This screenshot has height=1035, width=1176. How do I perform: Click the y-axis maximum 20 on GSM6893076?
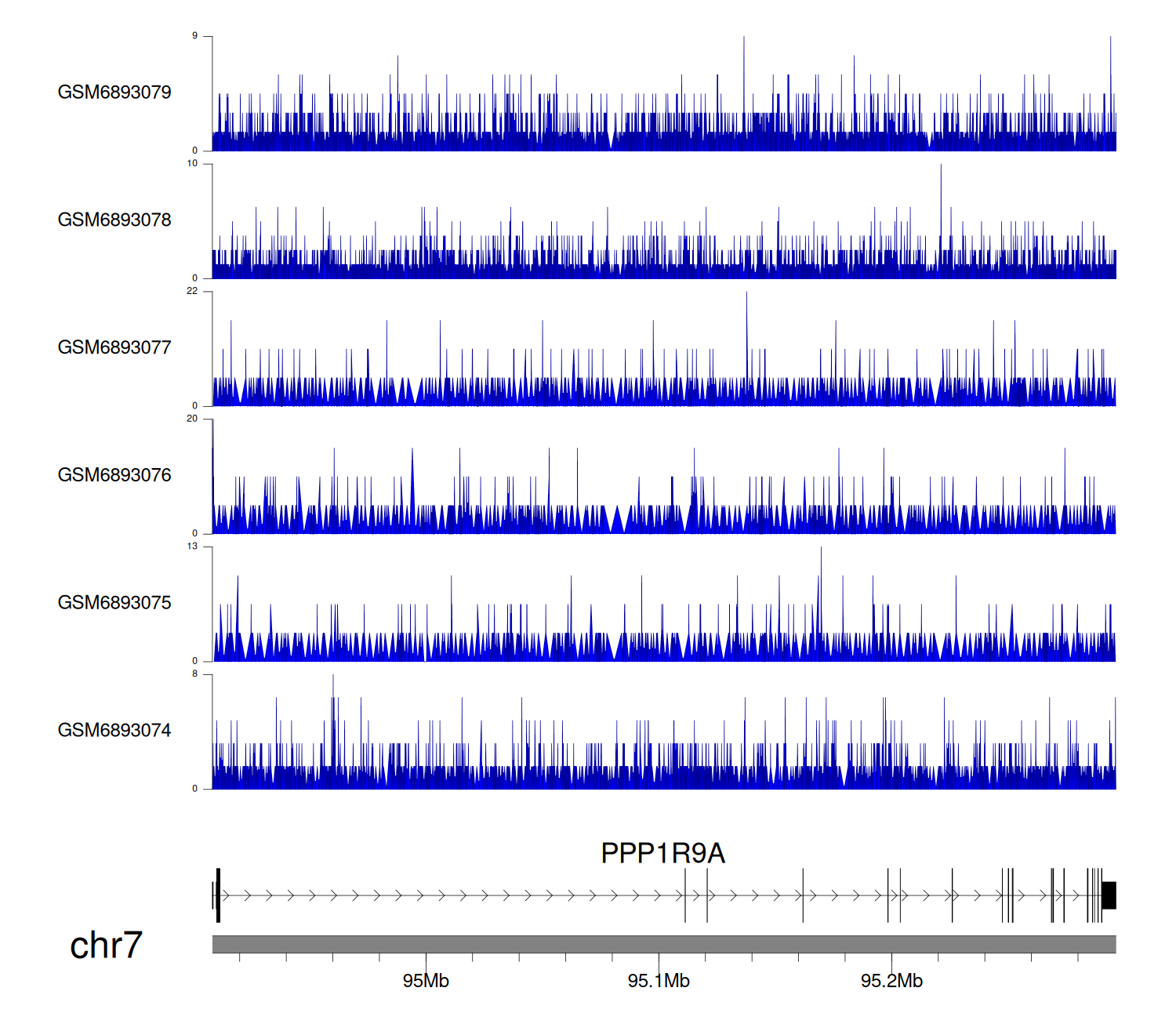coord(192,419)
